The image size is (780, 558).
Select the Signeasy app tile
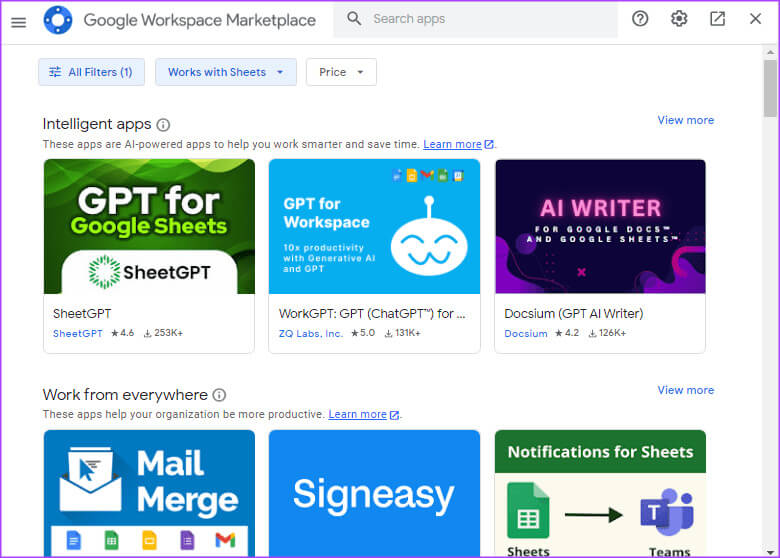[374, 493]
